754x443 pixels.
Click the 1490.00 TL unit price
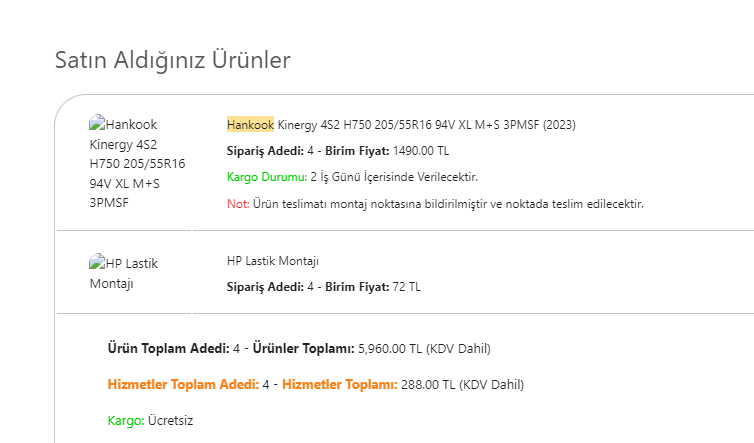pos(421,151)
